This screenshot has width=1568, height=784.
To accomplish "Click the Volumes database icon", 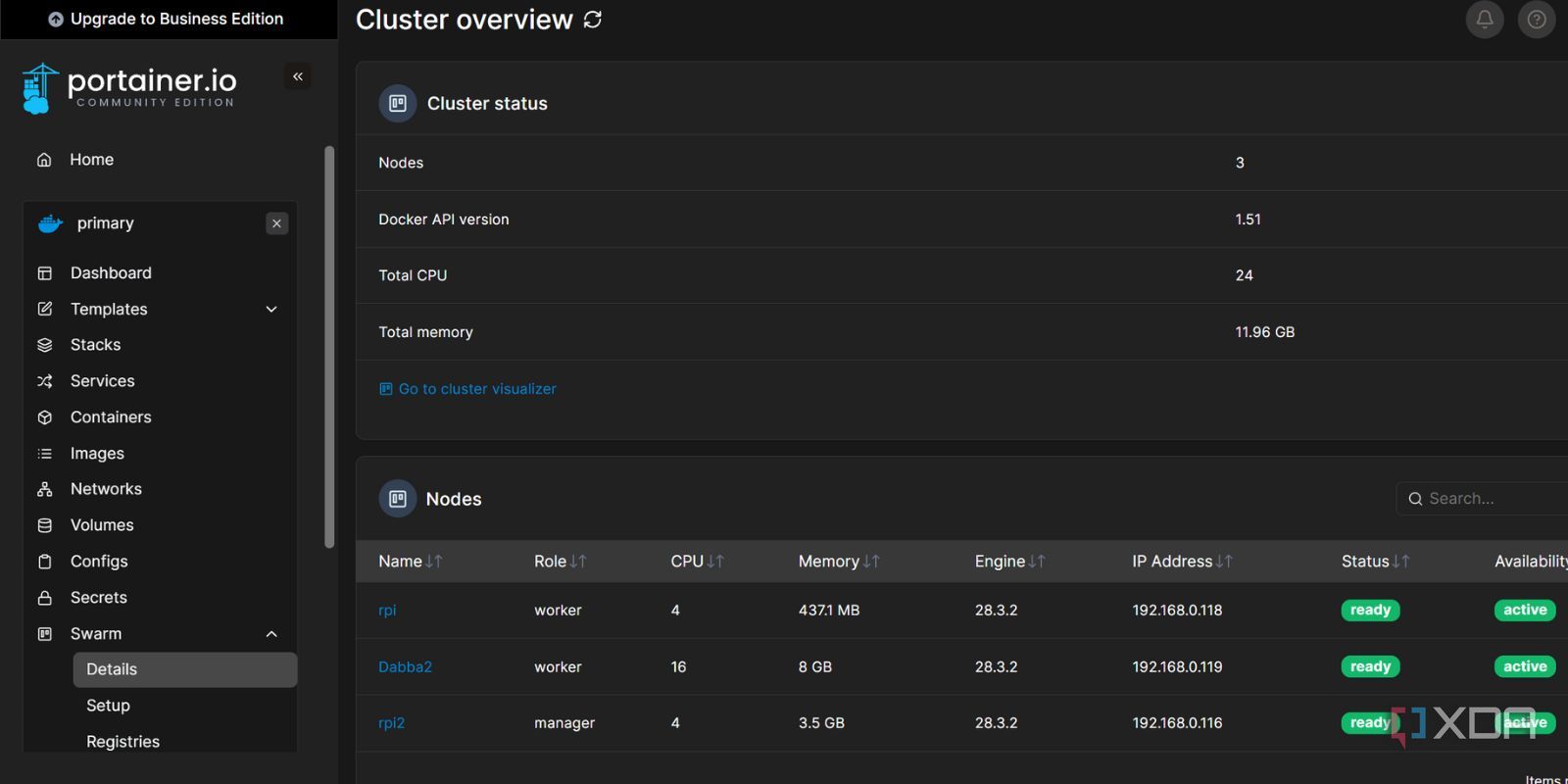I will click(x=45, y=525).
